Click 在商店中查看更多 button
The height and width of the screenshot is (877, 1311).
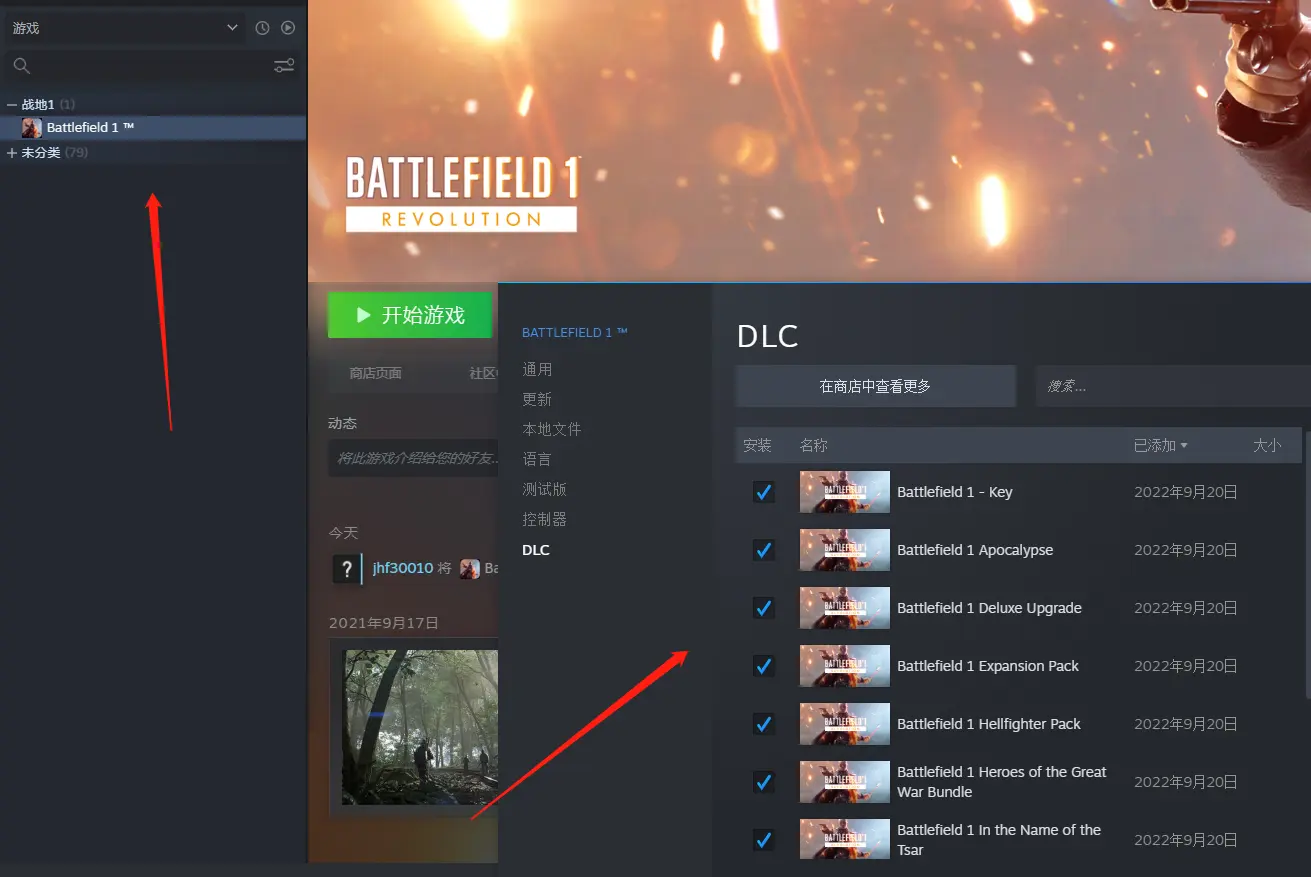click(875, 386)
